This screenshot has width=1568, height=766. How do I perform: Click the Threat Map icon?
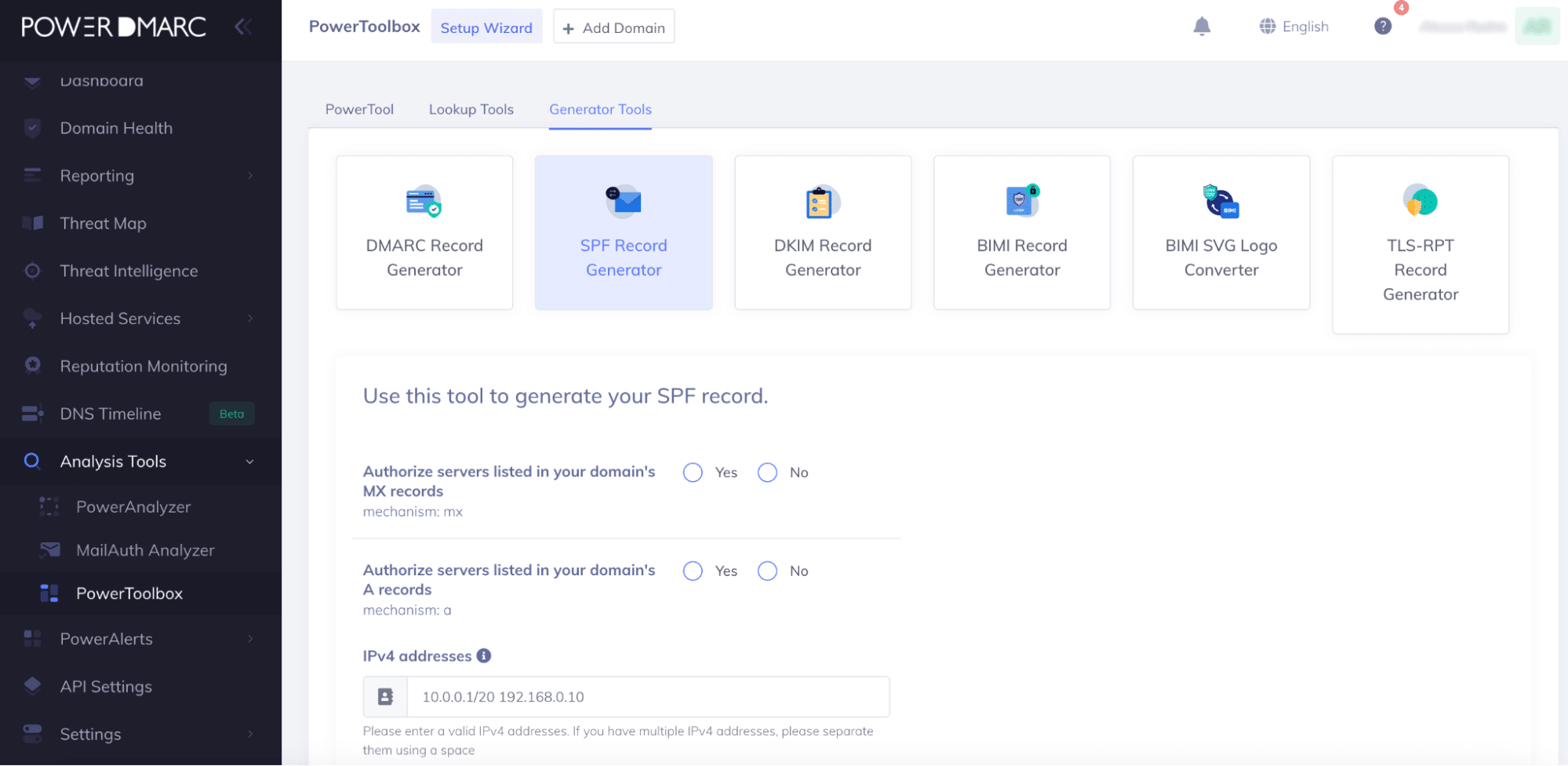pos(32,223)
